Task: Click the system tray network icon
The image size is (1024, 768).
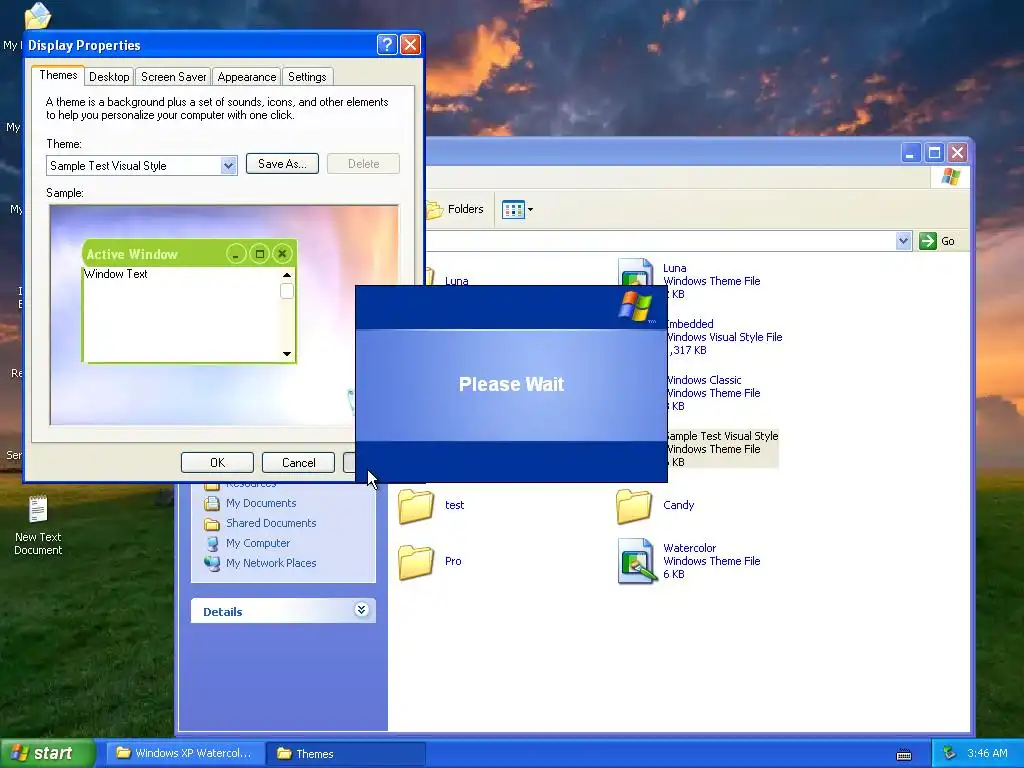Action: (x=949, y=754)
